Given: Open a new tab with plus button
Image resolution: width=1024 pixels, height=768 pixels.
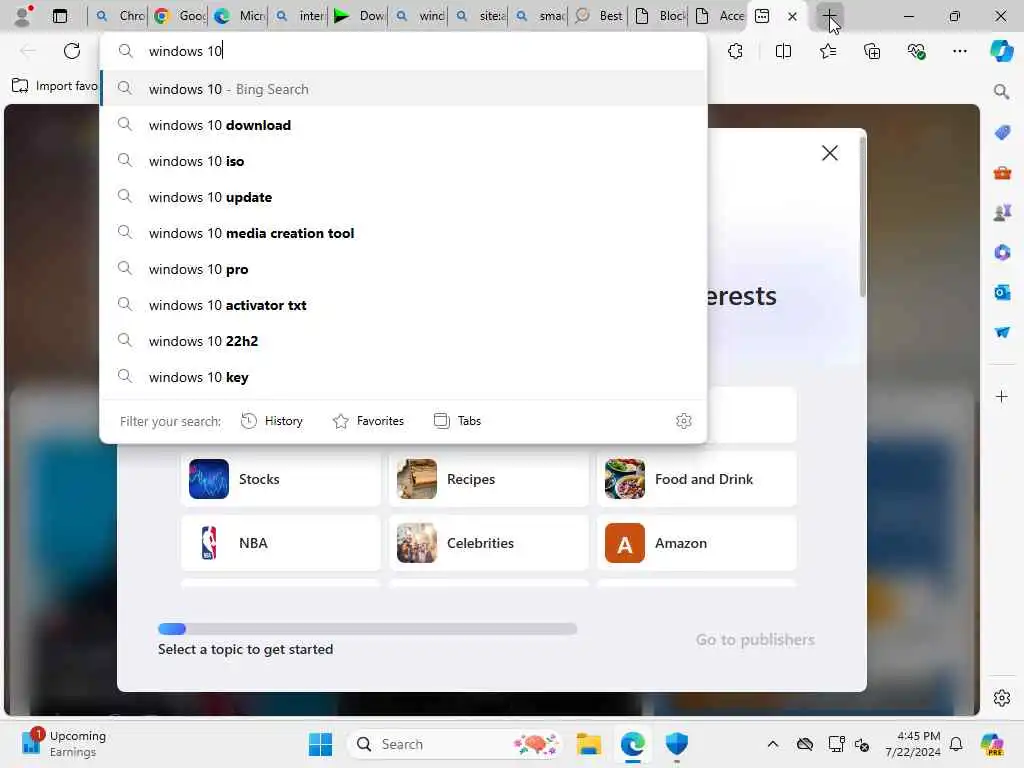Looking at the screenshot, I should click(829, 16).
